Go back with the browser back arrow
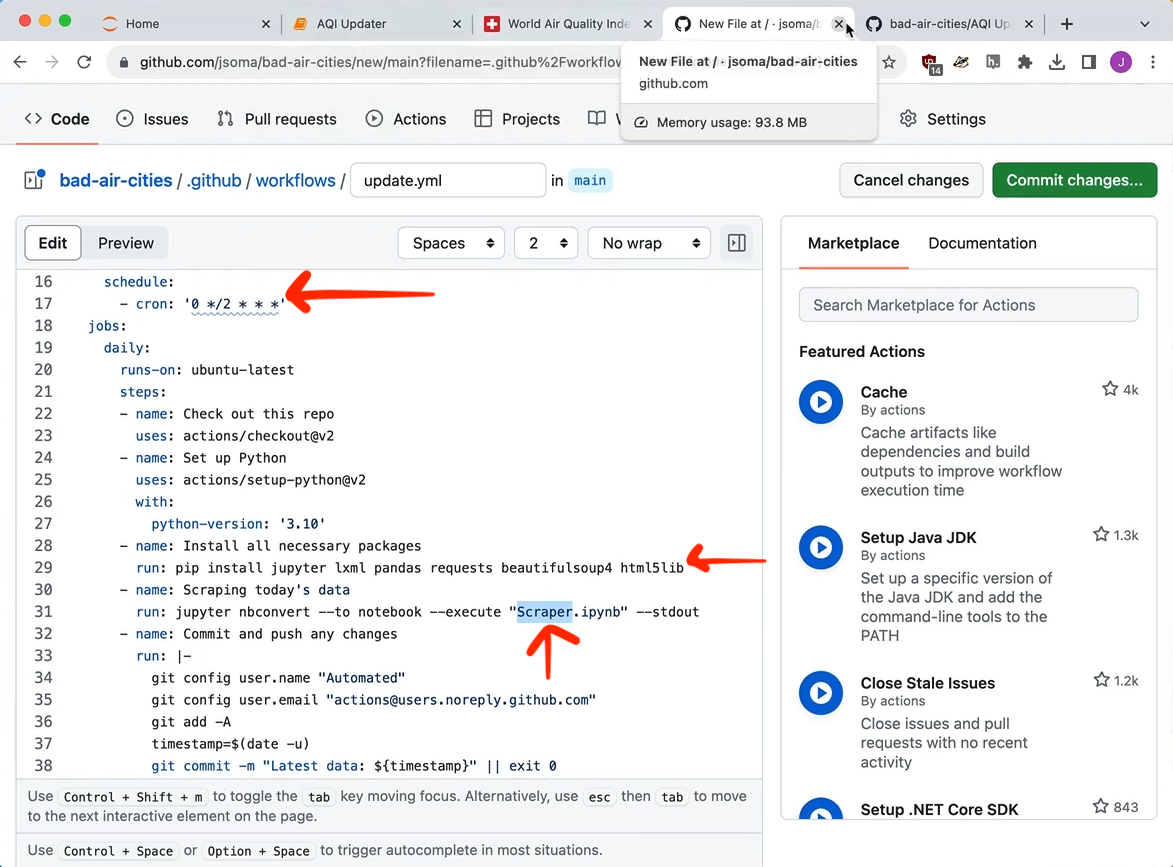The height and width of the screenshot is (867, 1173). click(x=20, y=62)
